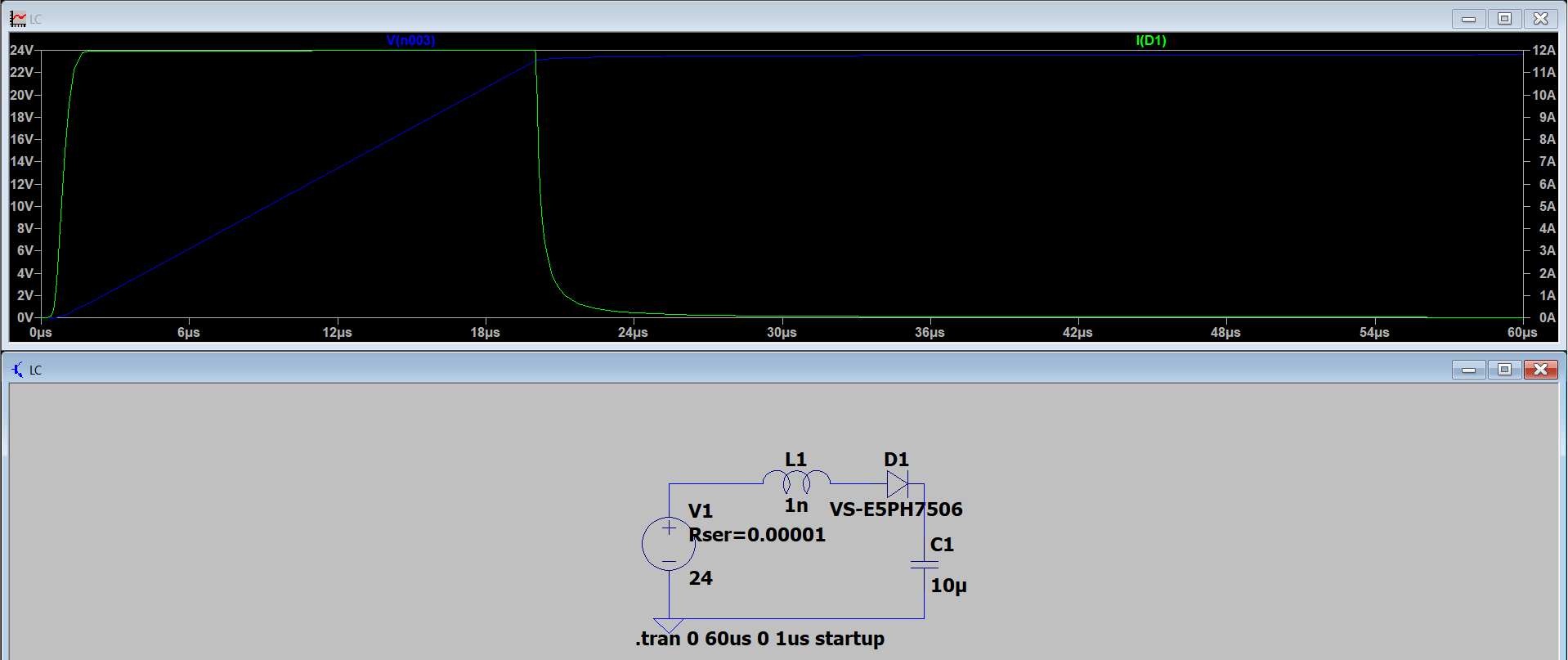The height and width of the screenshot is (660, 1568).
Task: Select the capacitor C1 symbol
Action: click(x=924, y=564)
